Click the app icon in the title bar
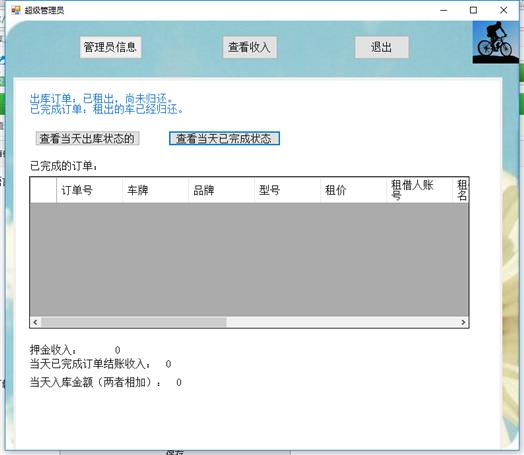The height and width of the screenshot is (455, 524). point(15,10)
